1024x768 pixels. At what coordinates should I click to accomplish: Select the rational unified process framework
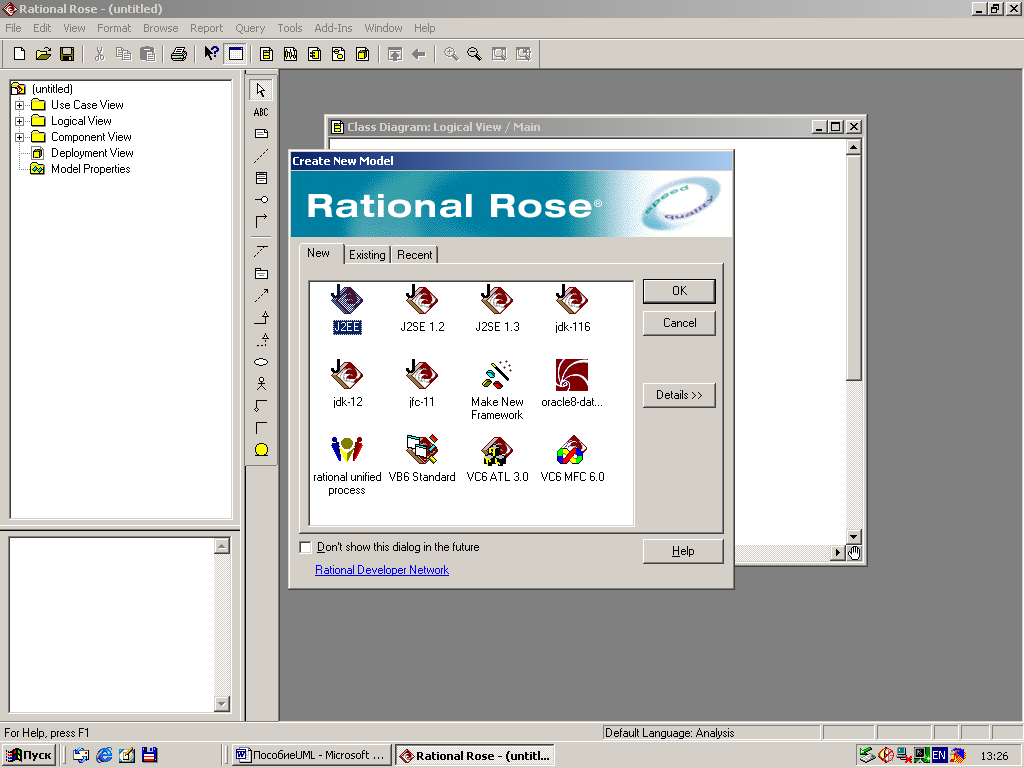pyautogui.click(x=347, y=466)
